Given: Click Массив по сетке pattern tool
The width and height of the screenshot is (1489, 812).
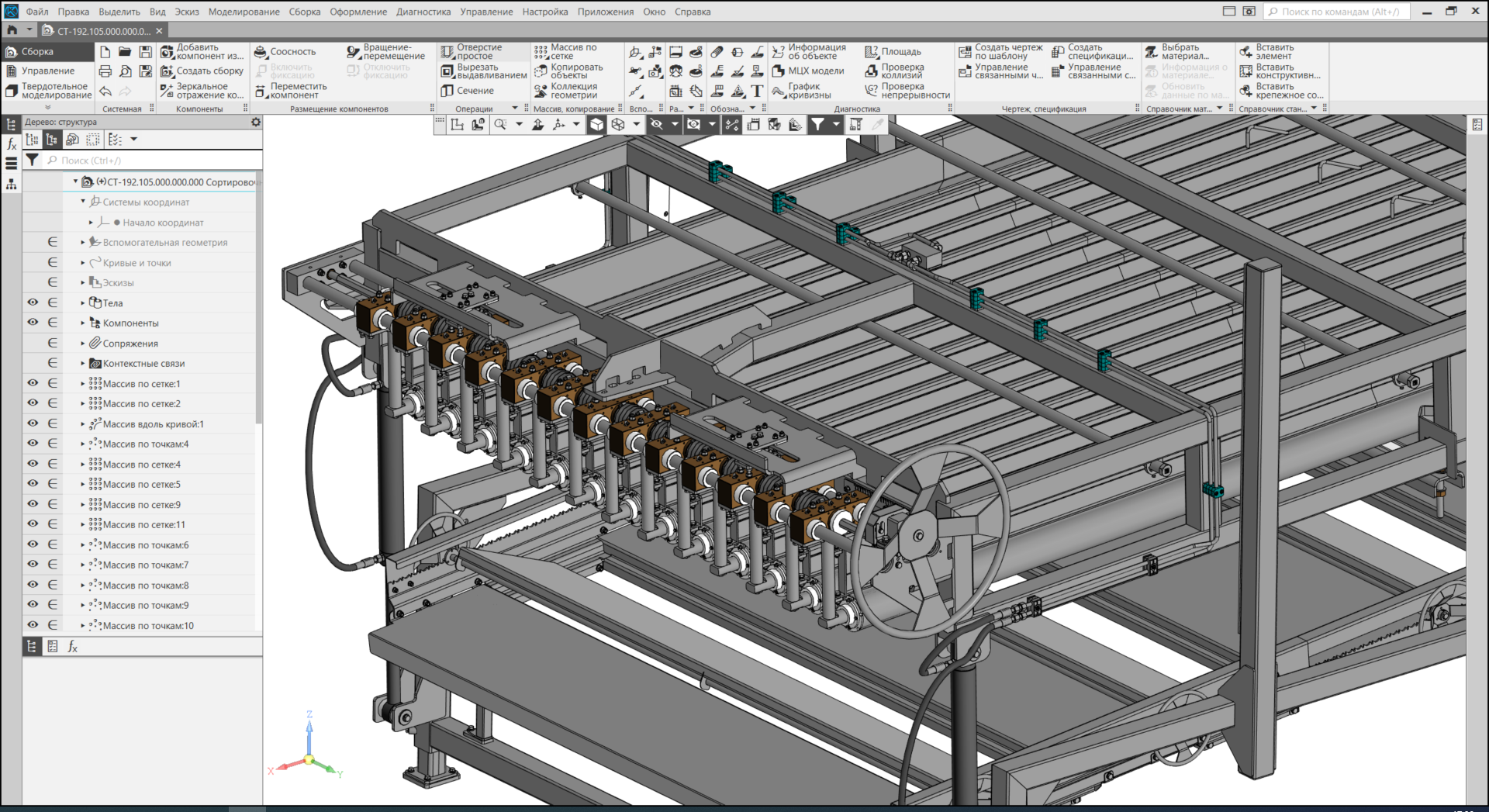Looking at the screenshot, I should pyautogui.click(x=541, y=52).
